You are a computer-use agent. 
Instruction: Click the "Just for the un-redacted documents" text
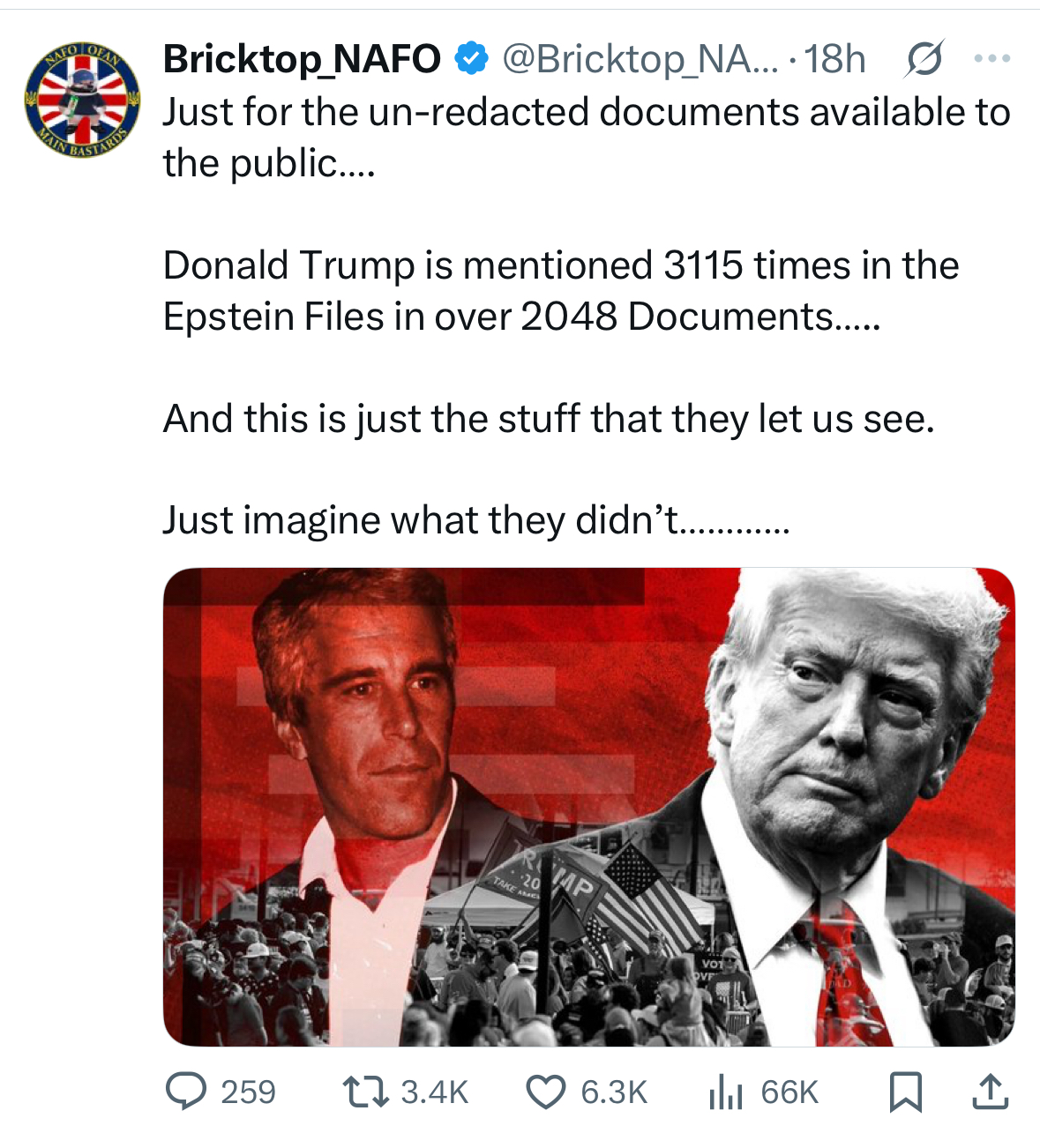pyautogui.click(x=480, y=112)
